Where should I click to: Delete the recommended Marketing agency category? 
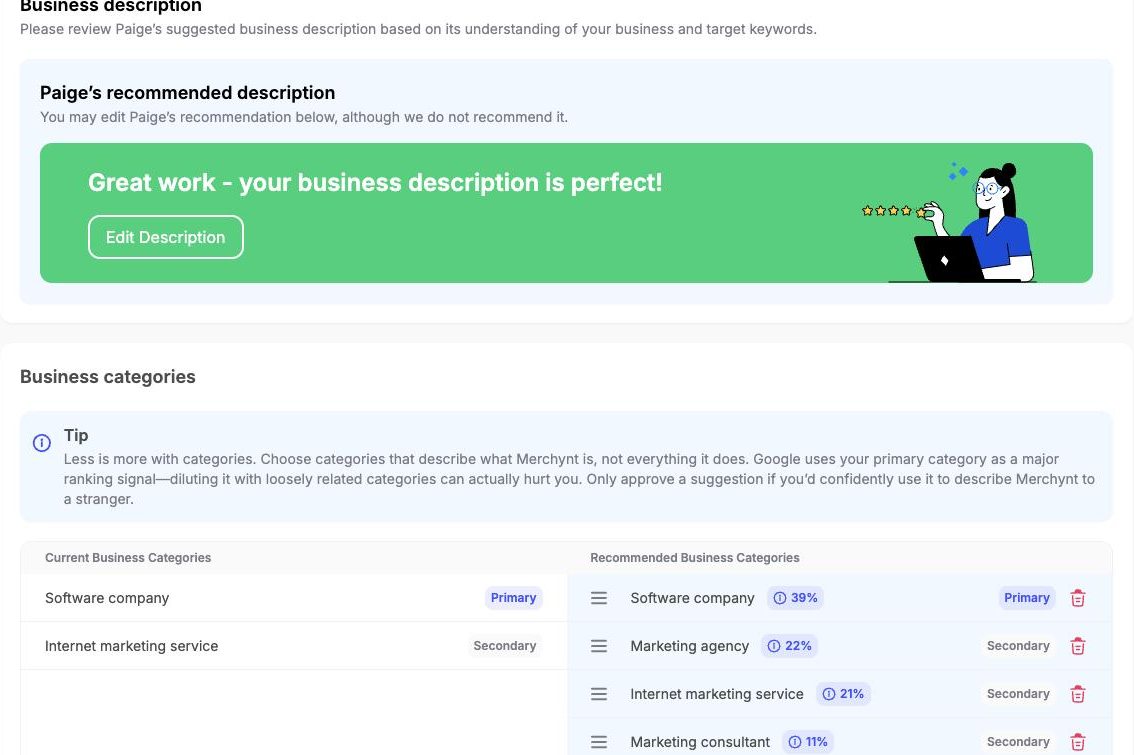coord(1078,646)
